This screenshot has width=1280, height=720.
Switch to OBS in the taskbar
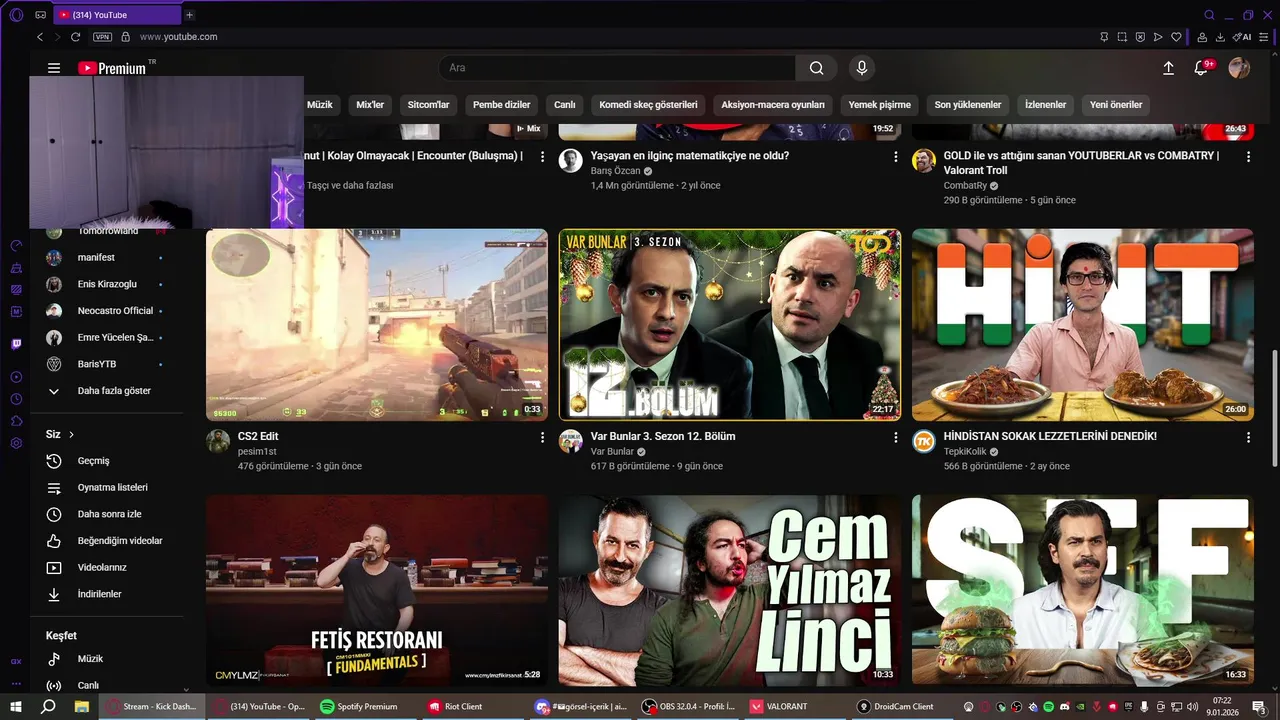point(690,706)
